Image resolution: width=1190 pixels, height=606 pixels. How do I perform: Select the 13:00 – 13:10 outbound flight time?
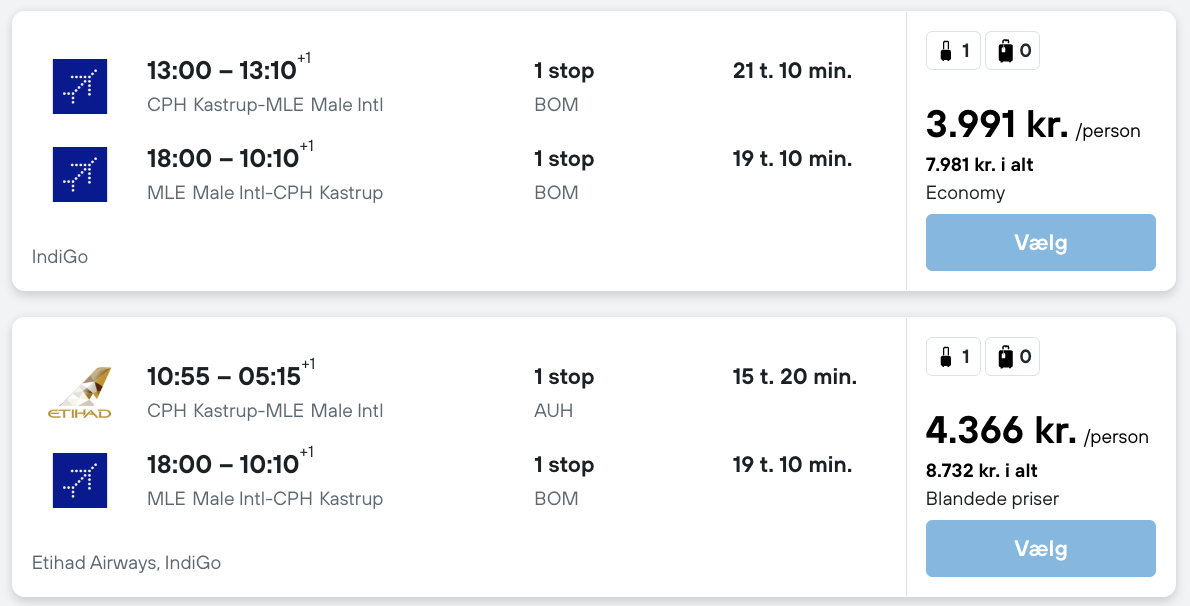tap(222, 71)
